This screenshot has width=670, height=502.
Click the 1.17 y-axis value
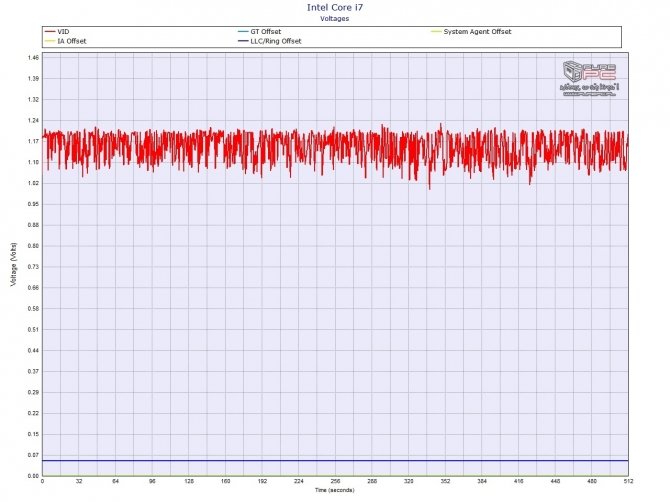pos(33,141)
